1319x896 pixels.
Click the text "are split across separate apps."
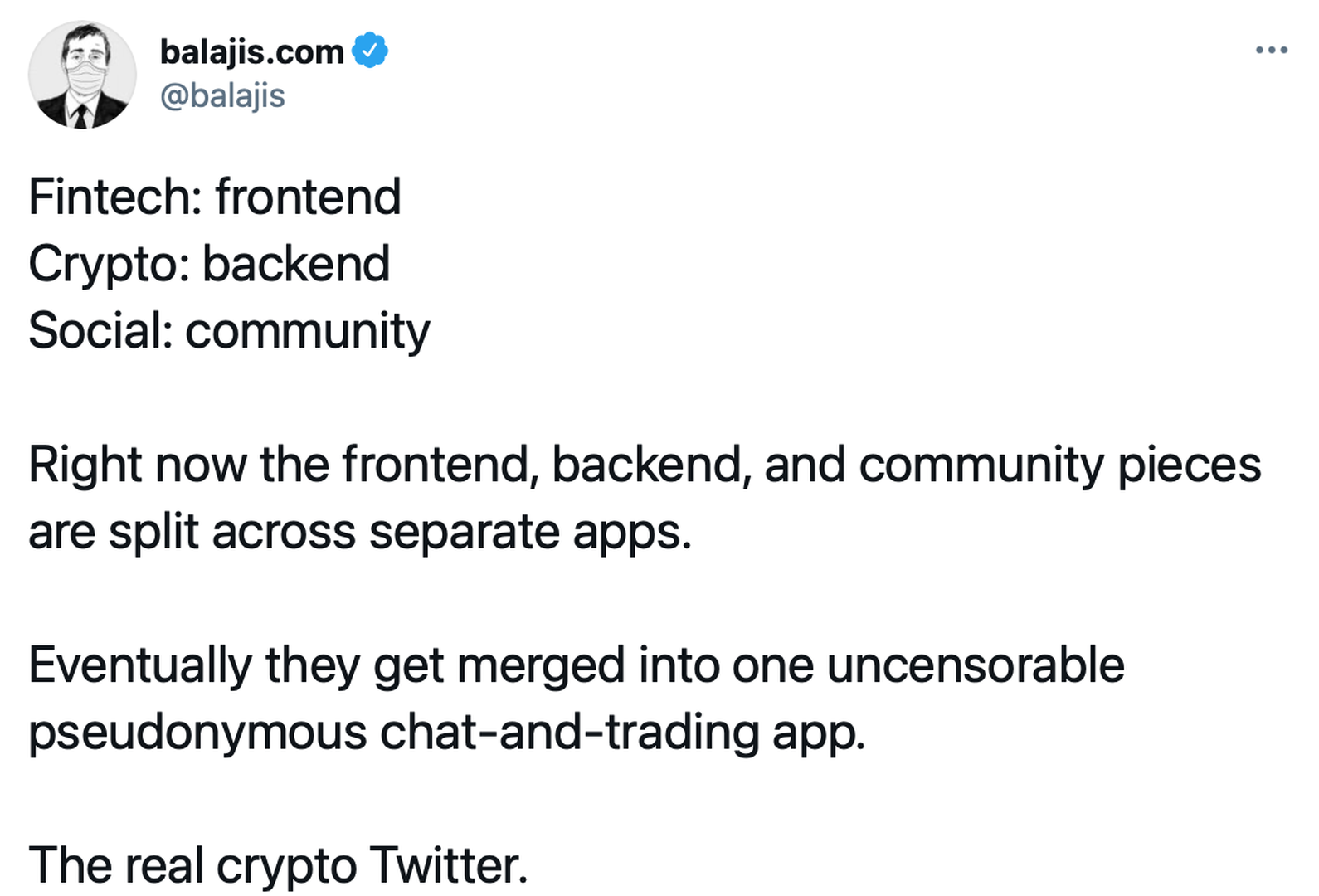click(x=360, y=532)
